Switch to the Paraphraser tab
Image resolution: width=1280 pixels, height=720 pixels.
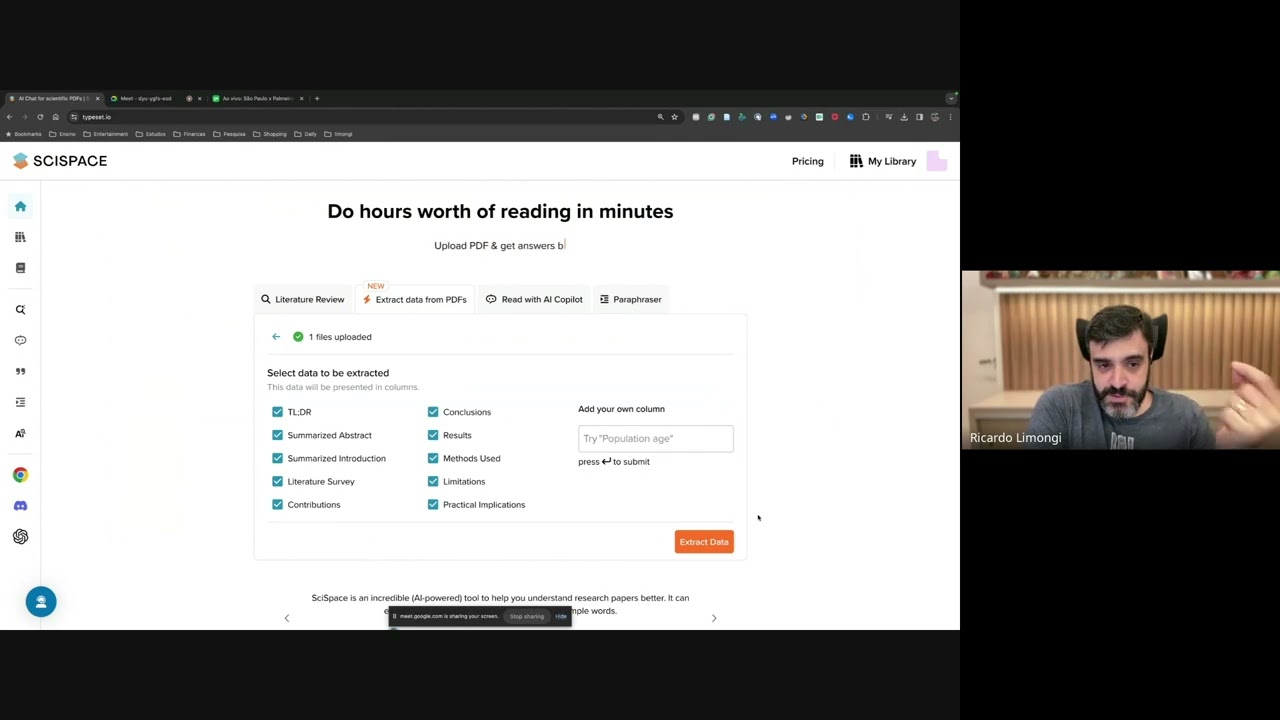631,299
